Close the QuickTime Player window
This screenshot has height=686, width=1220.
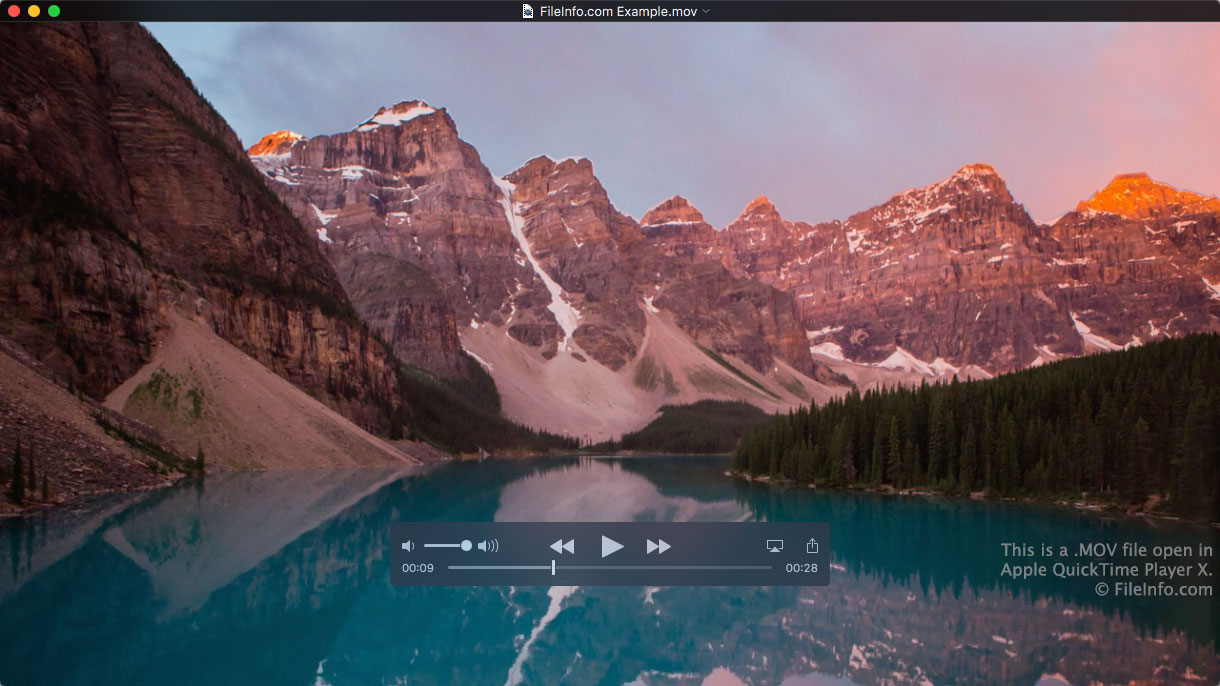[x=14, y=11]
